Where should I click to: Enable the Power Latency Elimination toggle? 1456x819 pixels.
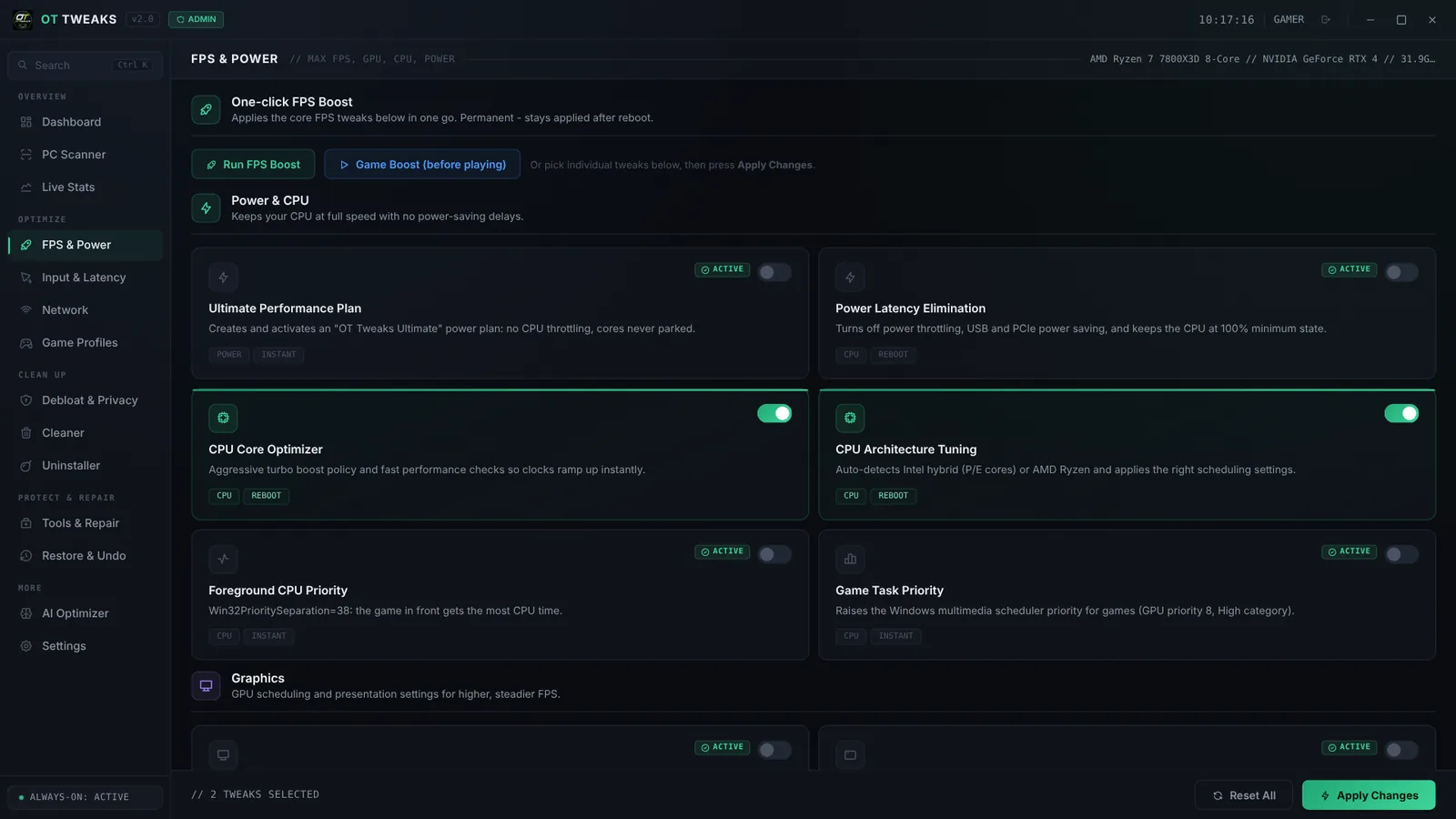pyautogui.click(x=1401, y=272)
